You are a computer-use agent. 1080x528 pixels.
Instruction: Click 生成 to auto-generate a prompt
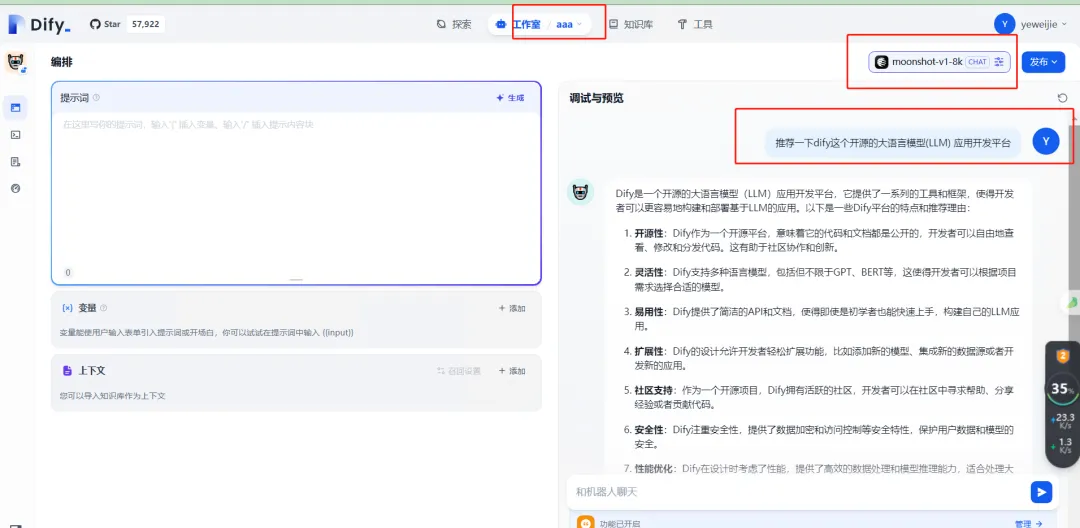coord(510,98)
